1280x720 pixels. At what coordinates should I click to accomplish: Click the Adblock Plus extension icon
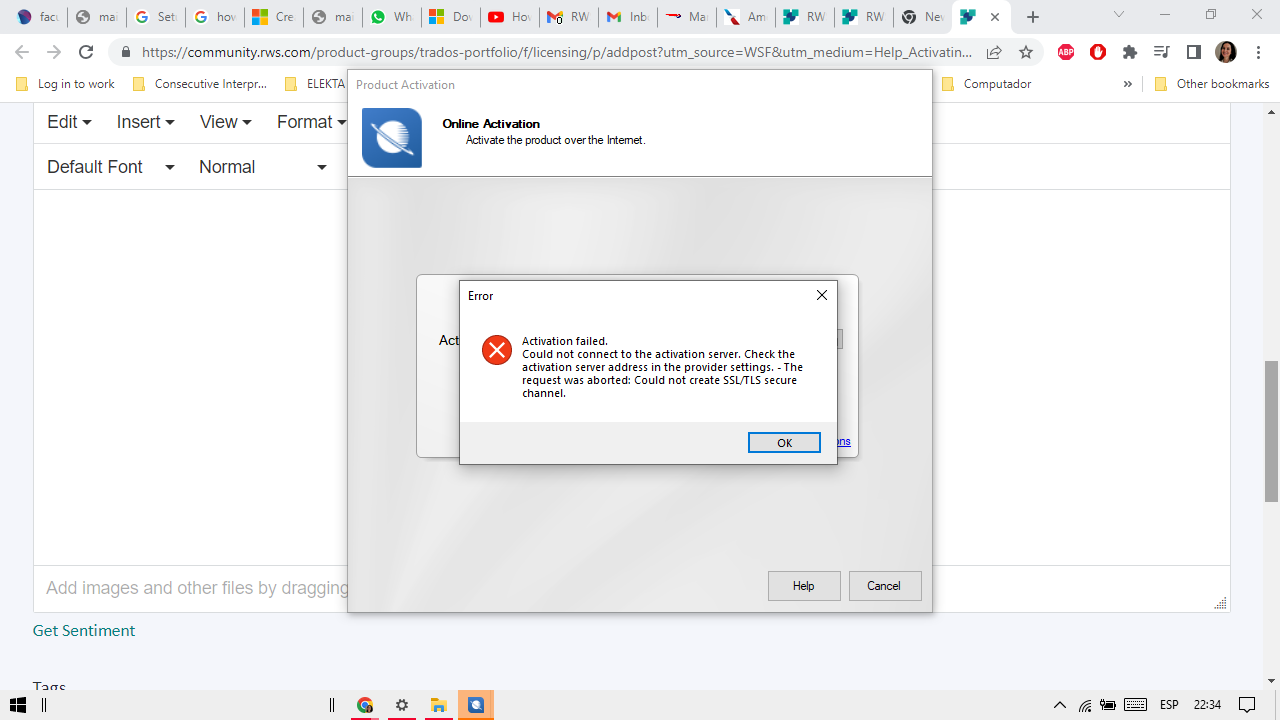click(x=1066, y=50)
